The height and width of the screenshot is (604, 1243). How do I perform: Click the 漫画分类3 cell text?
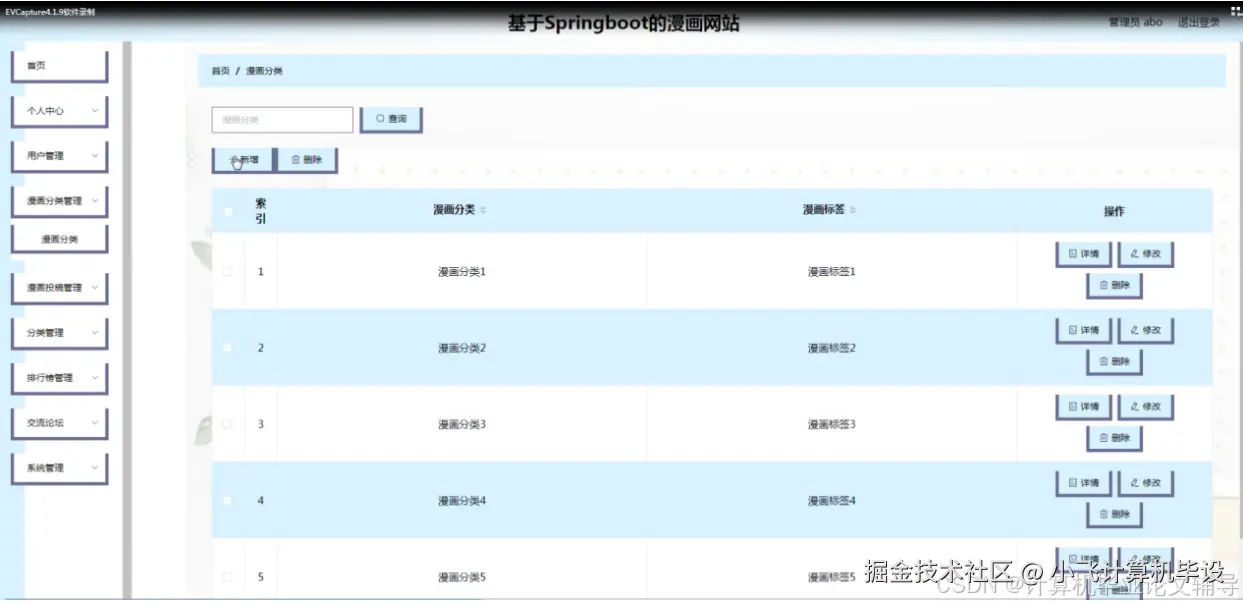[x=461, y=424]
